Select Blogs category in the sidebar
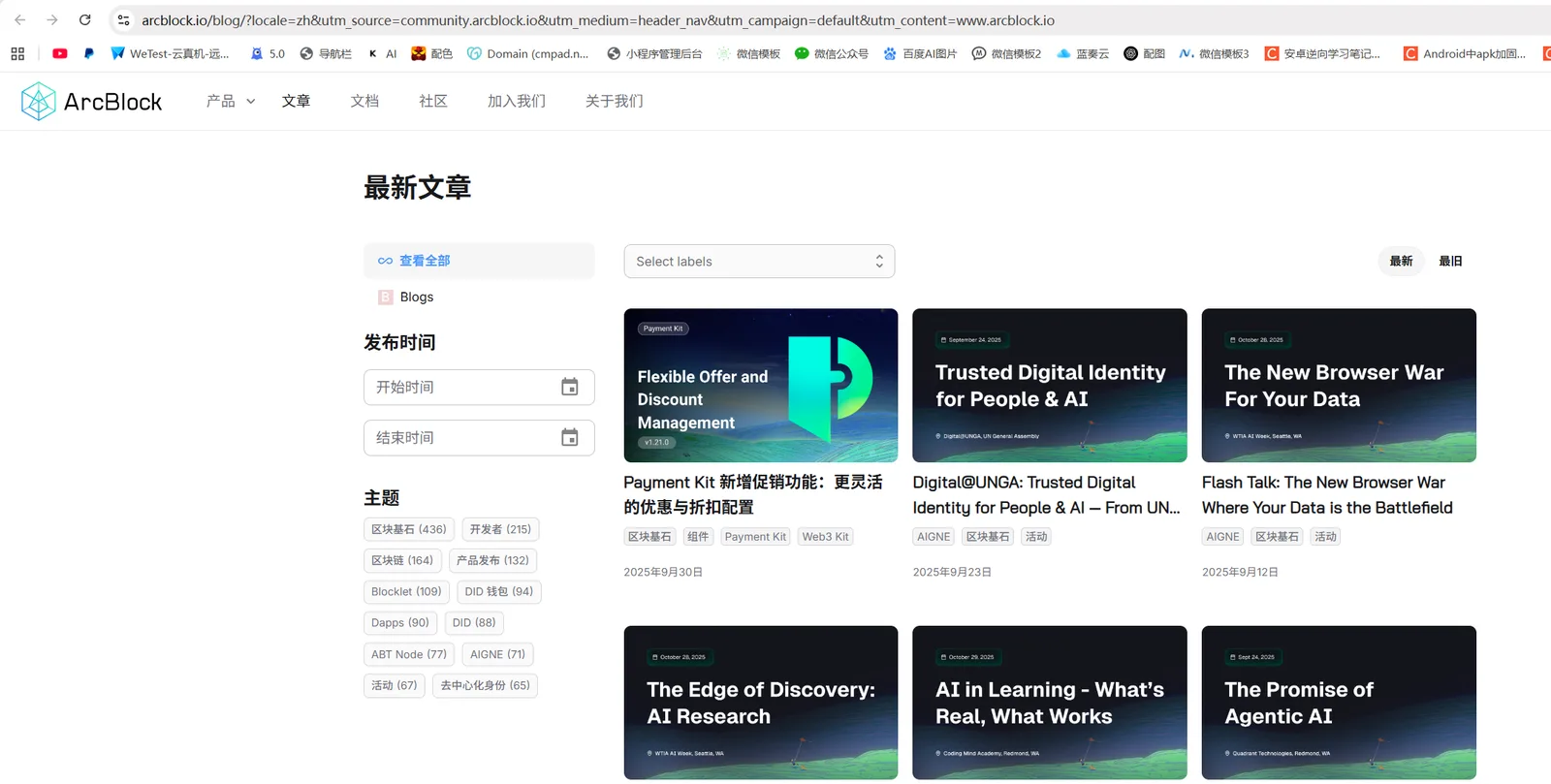 pos(479,297)
